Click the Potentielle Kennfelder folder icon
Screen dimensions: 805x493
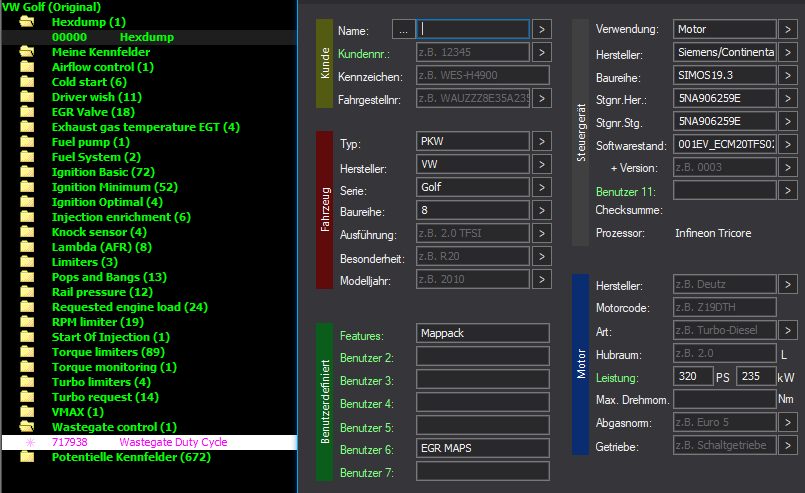tap(27, 457)
